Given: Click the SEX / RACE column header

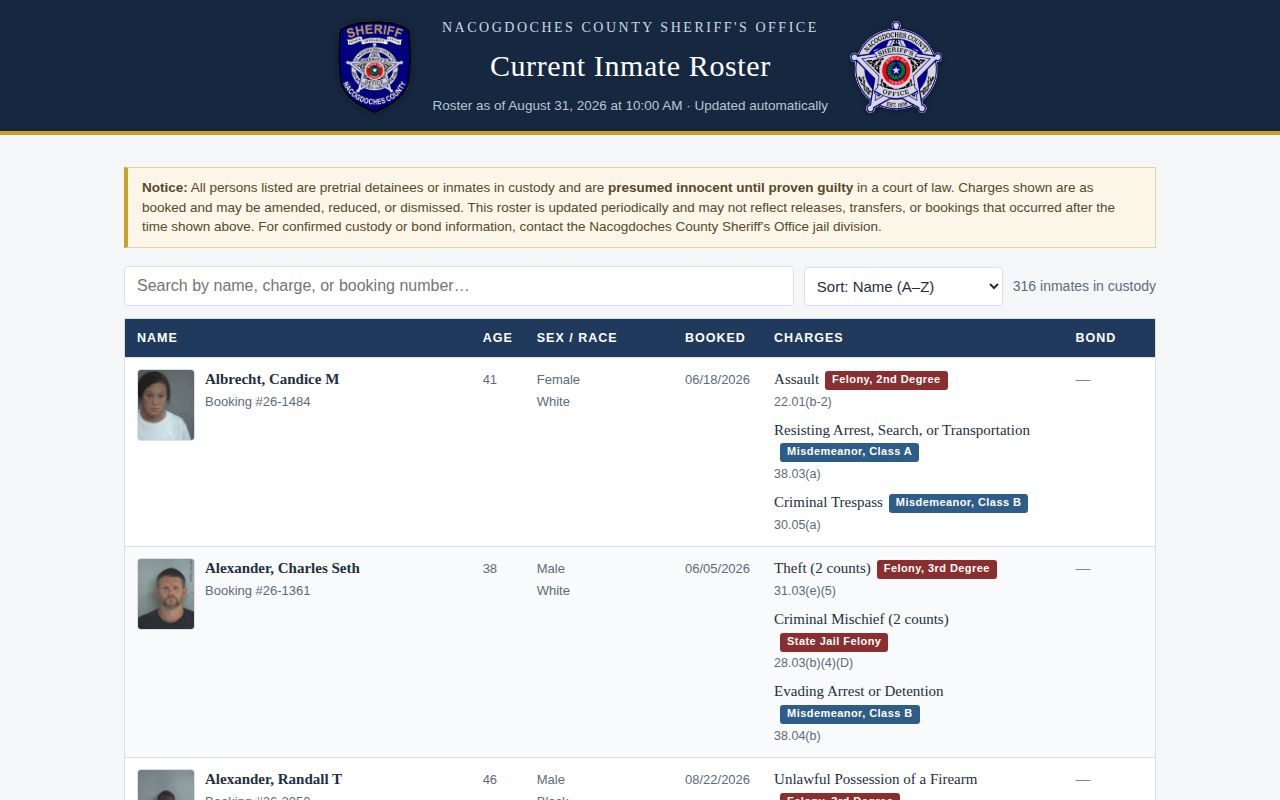Looking at the screenshot, I should click(577, 338).
